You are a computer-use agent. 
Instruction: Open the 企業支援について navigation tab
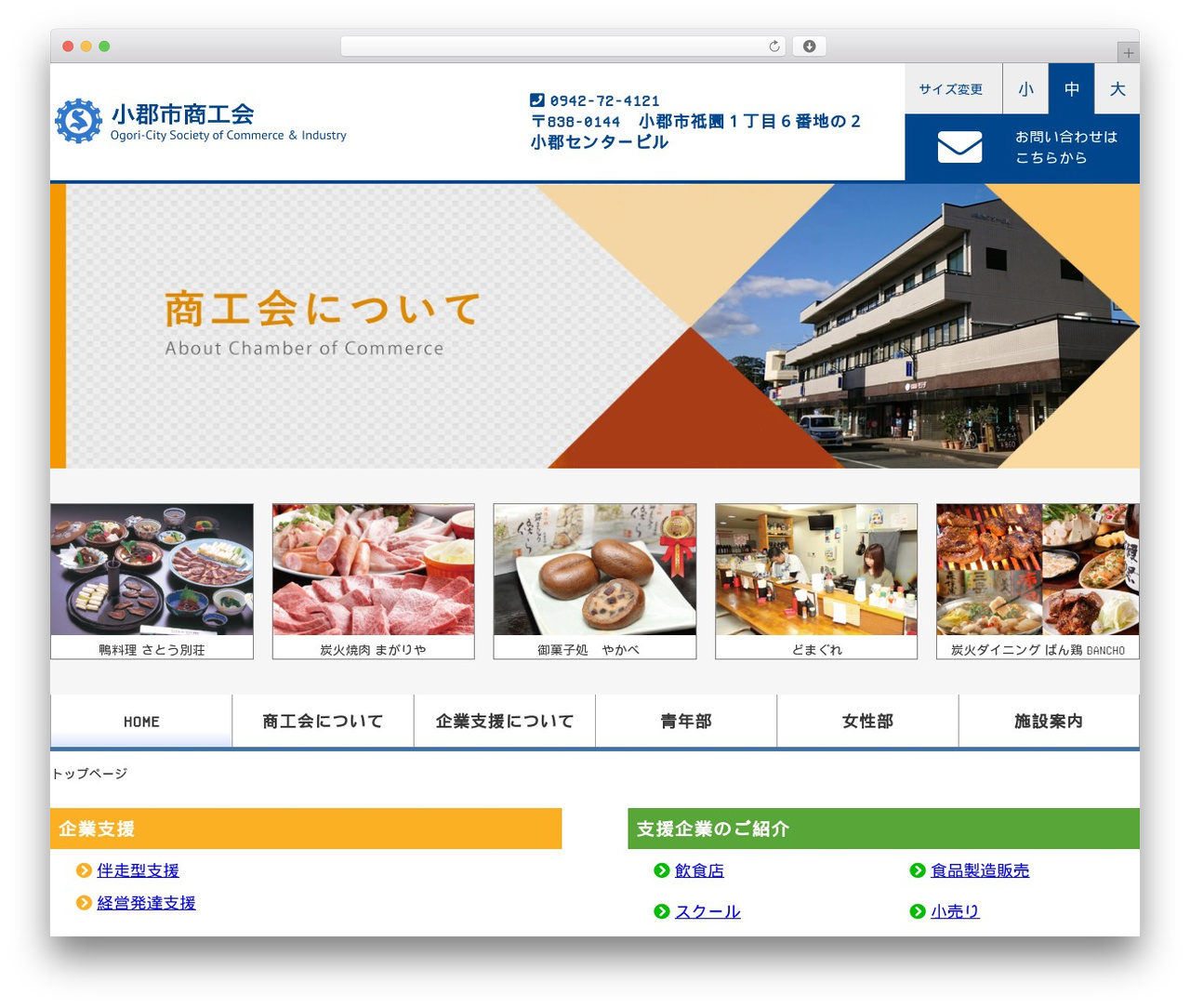(505, 721)
